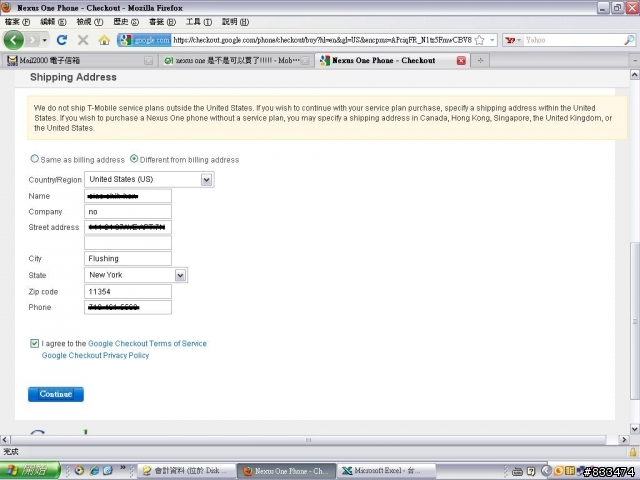The image size is (640, 480).
Task: Open the URL bar history dropdown
Action: (x=492, y=40)
